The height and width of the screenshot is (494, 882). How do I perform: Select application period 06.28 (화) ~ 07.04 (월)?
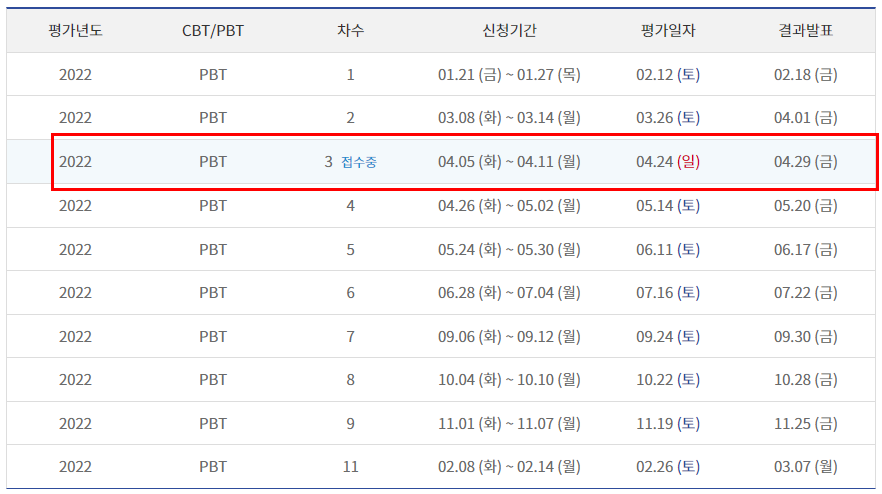509,293
